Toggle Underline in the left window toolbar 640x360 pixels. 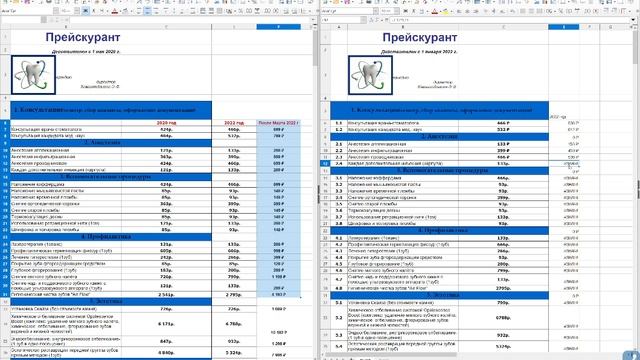coord(102,11)
